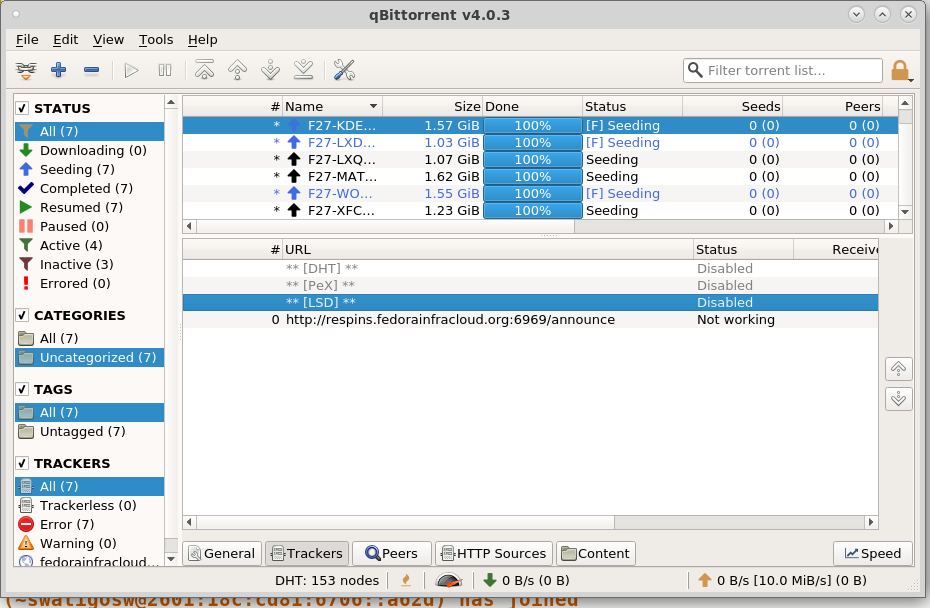Toggle the CATEGORIES section checkbox

click(23, 315)
